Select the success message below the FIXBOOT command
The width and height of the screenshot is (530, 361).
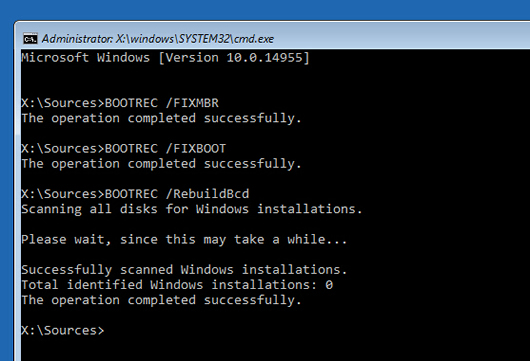pyautogui.click(x=161, y=164)
